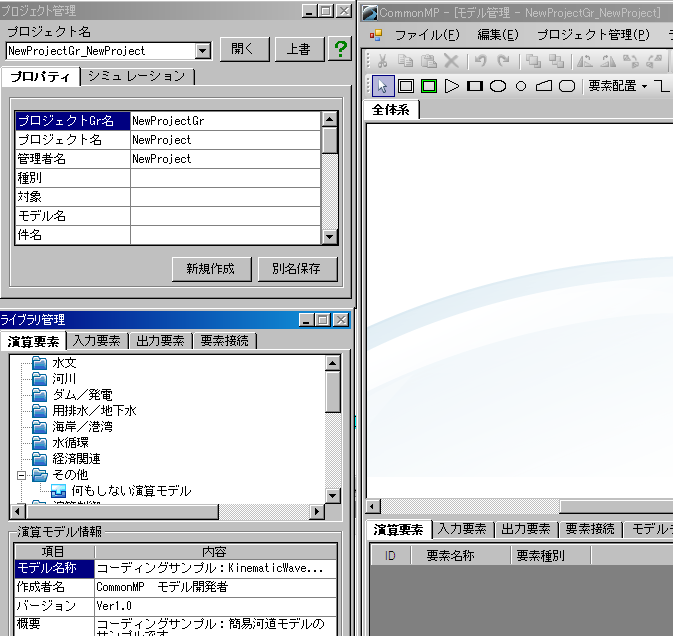This screenshot has width=673, height=636.
Task: Click the 別名保存 button
Action: pos(297,269)
